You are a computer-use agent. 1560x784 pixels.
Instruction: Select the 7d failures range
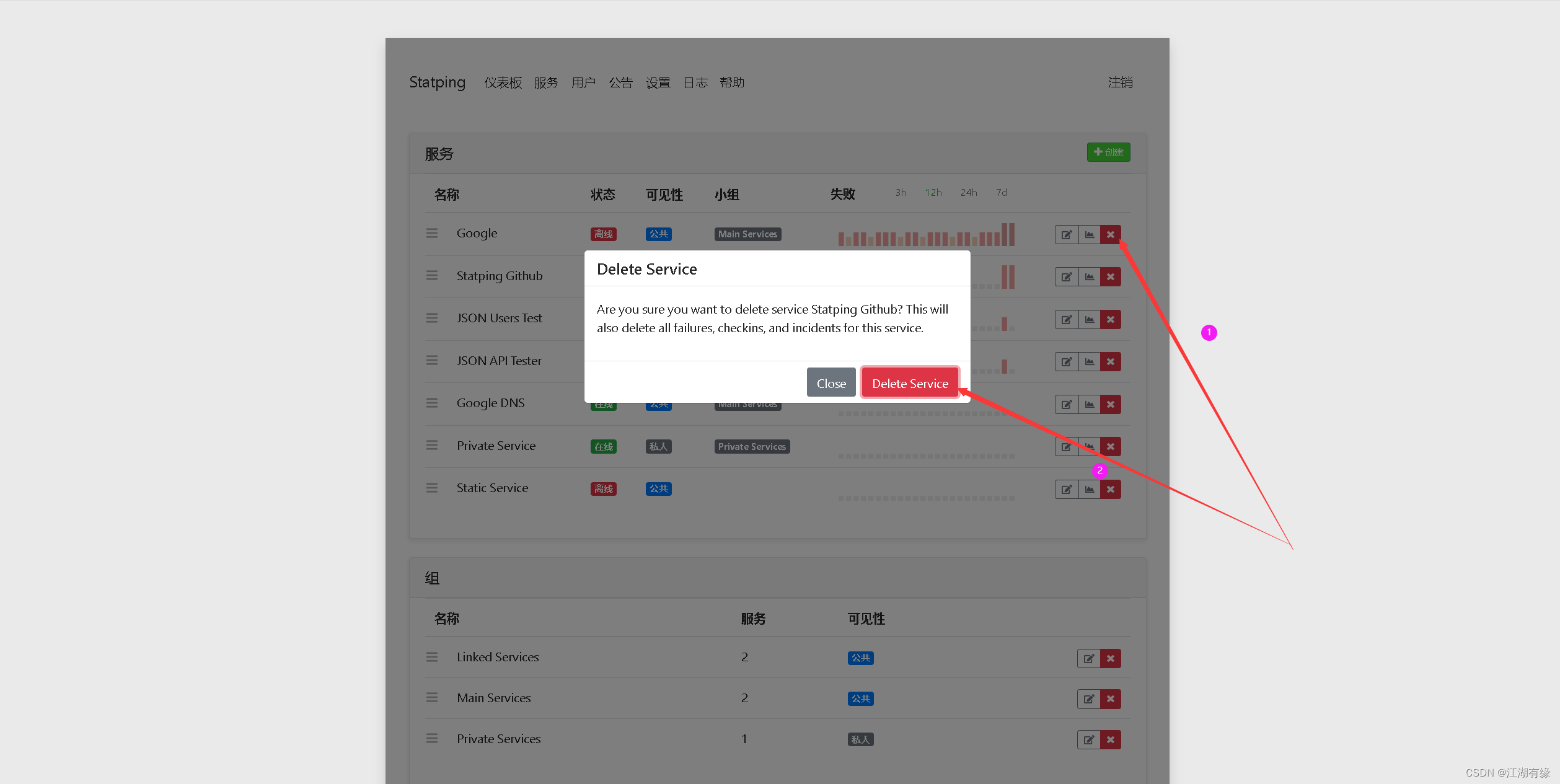[1002, 193]
